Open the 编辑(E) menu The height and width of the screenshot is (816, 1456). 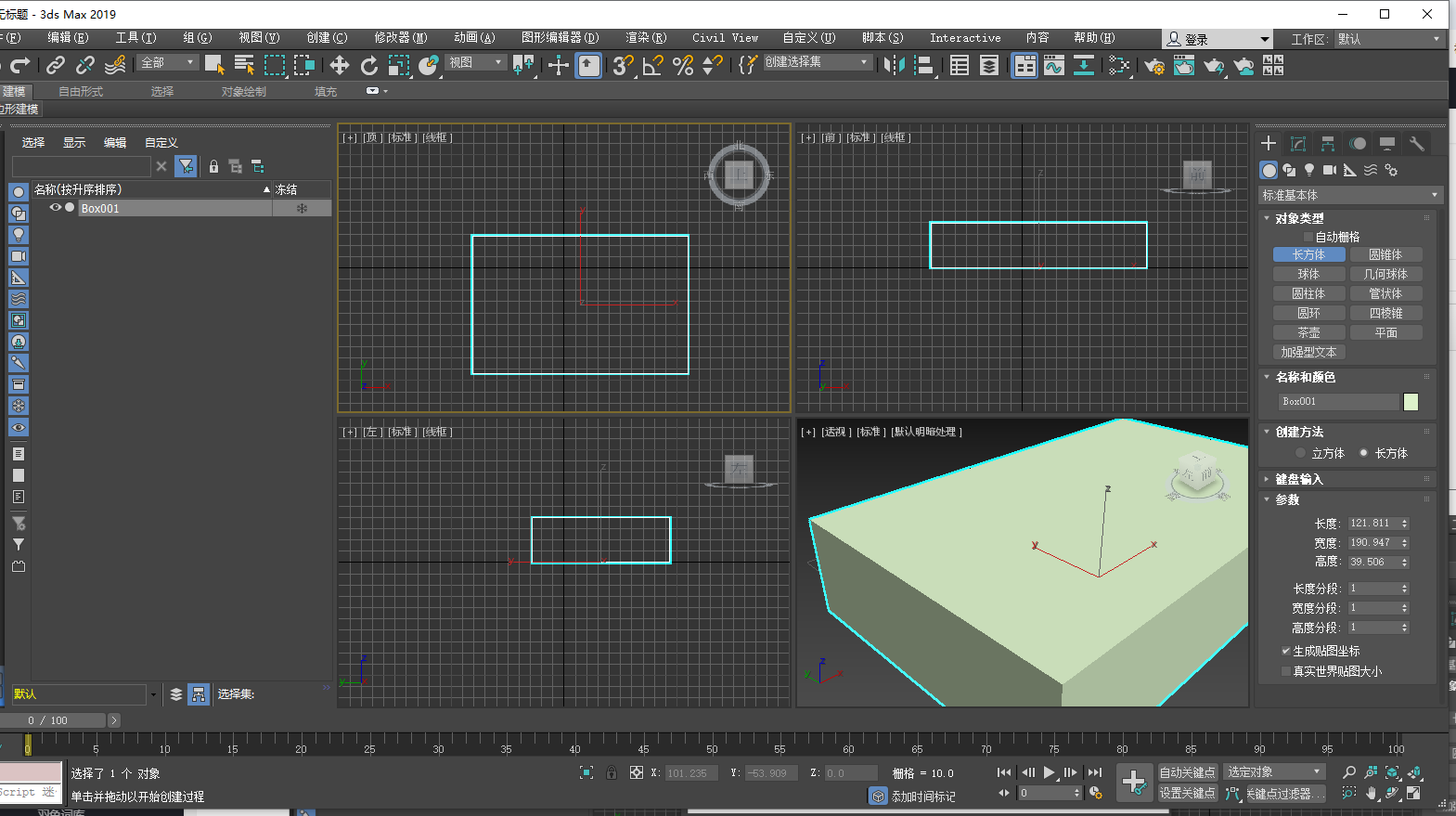click(68, 38)
